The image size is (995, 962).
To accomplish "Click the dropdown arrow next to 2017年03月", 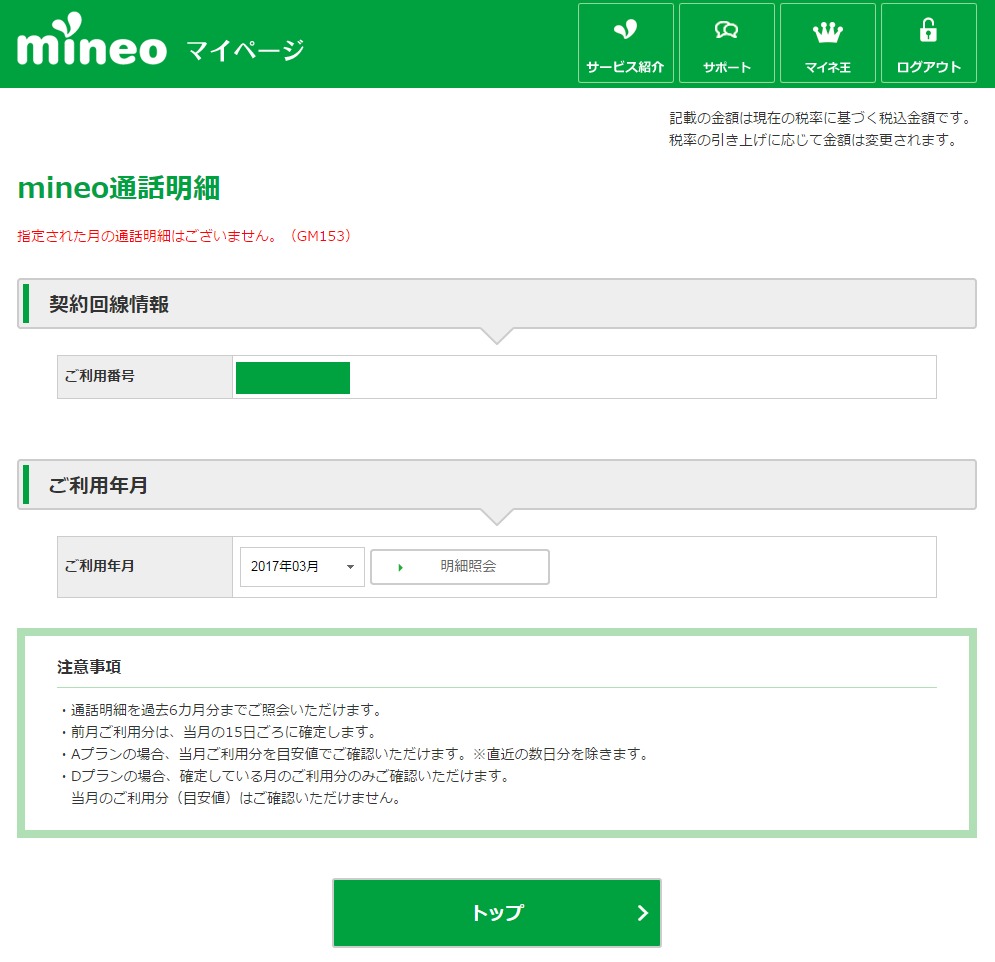I will [349, 567].
